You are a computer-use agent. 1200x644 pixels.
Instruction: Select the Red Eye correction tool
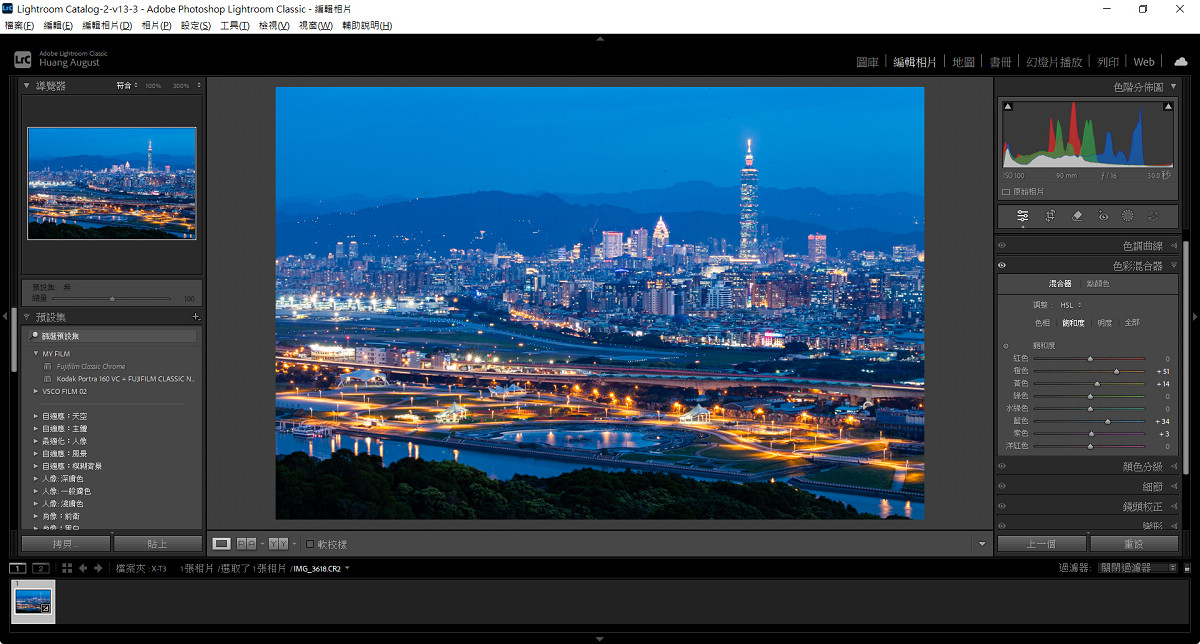pos(1103,216)
